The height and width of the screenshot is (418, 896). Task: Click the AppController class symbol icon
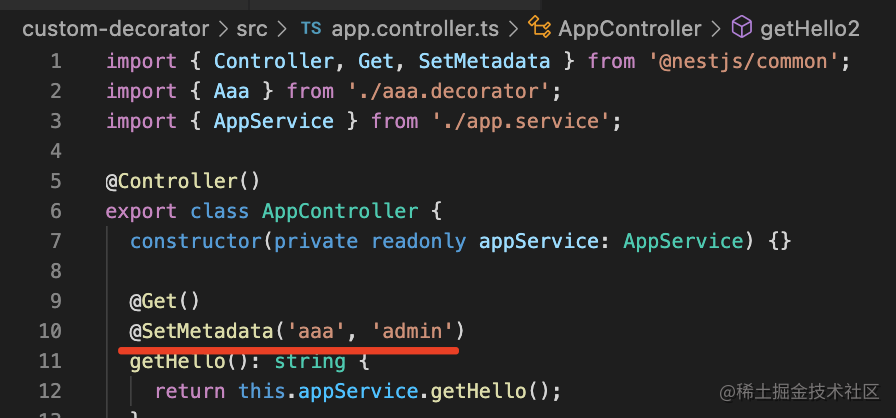[540, 27]
